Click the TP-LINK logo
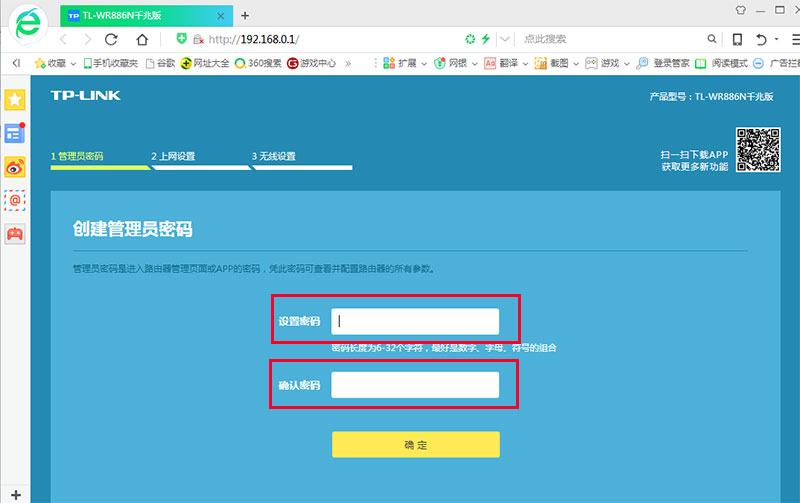The width and height of the screenshot is (800, 503). 86,95
